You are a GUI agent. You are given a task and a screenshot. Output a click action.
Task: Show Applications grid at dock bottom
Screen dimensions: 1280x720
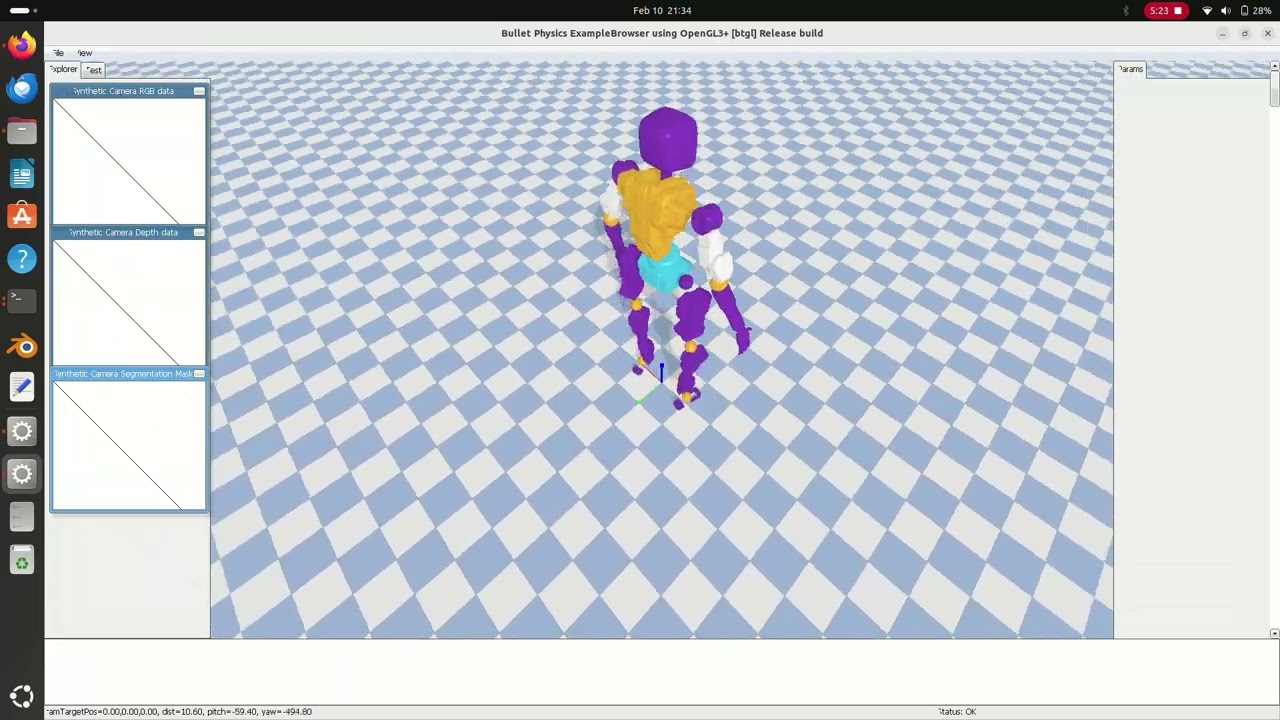coord(22,697)
